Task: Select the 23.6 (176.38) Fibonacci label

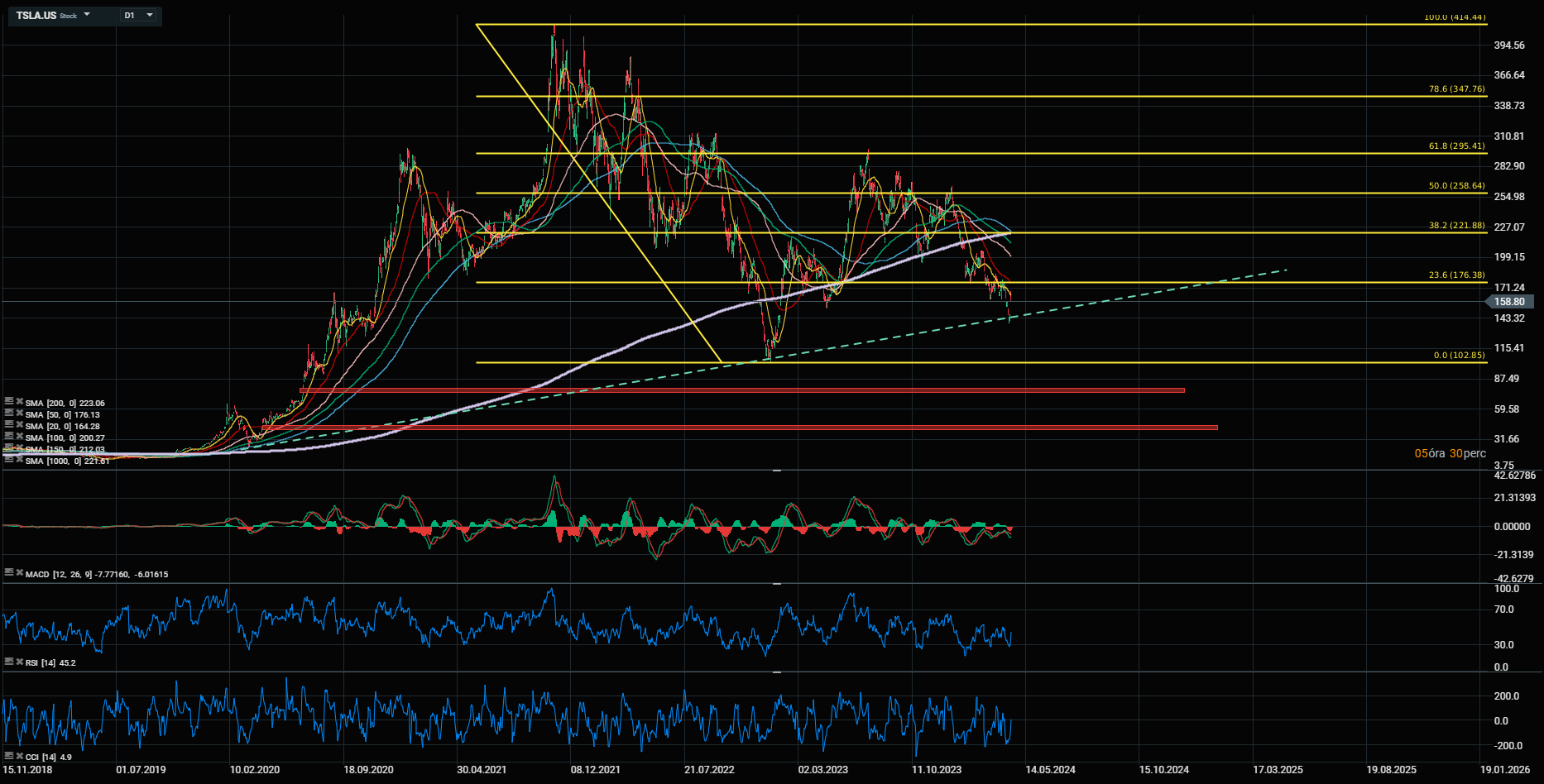Action: (1456, 275)
